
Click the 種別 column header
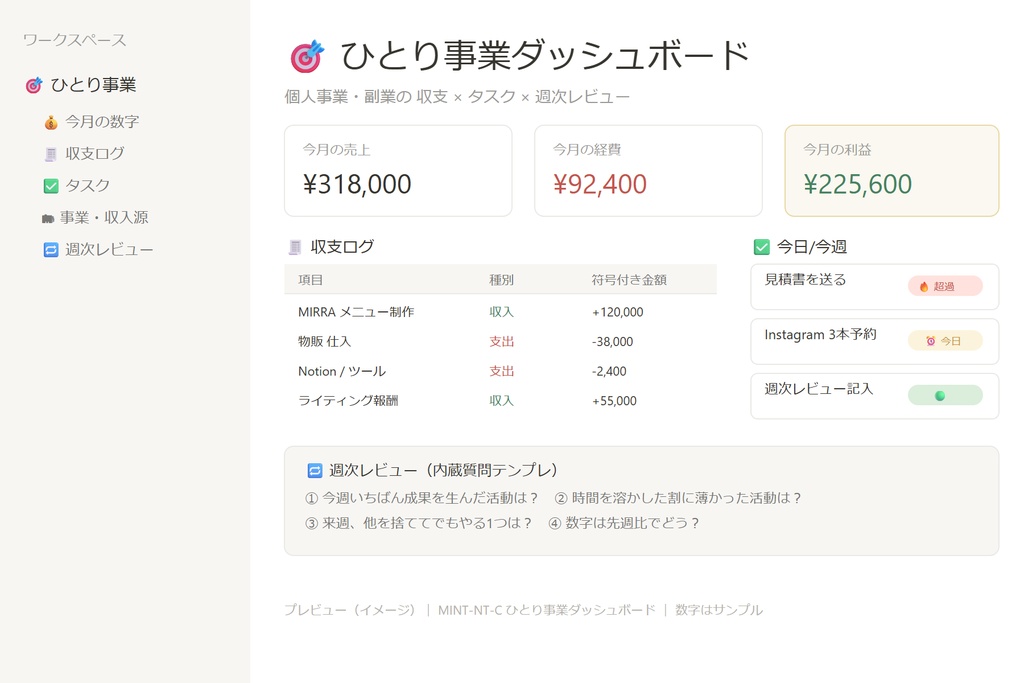click(x=502, y=280)
